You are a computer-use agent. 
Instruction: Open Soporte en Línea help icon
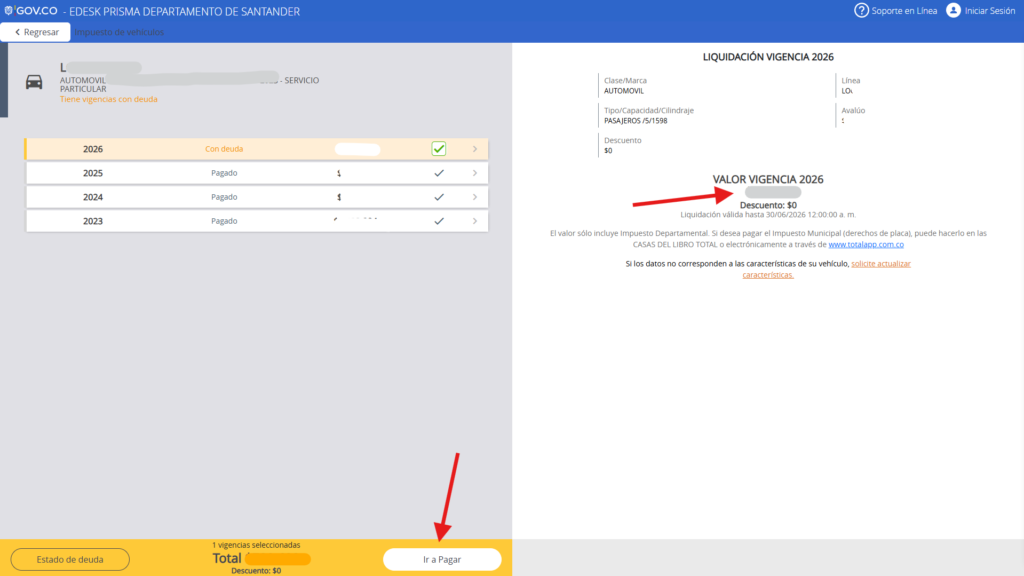pyautogui.click(x=861, y=11)
